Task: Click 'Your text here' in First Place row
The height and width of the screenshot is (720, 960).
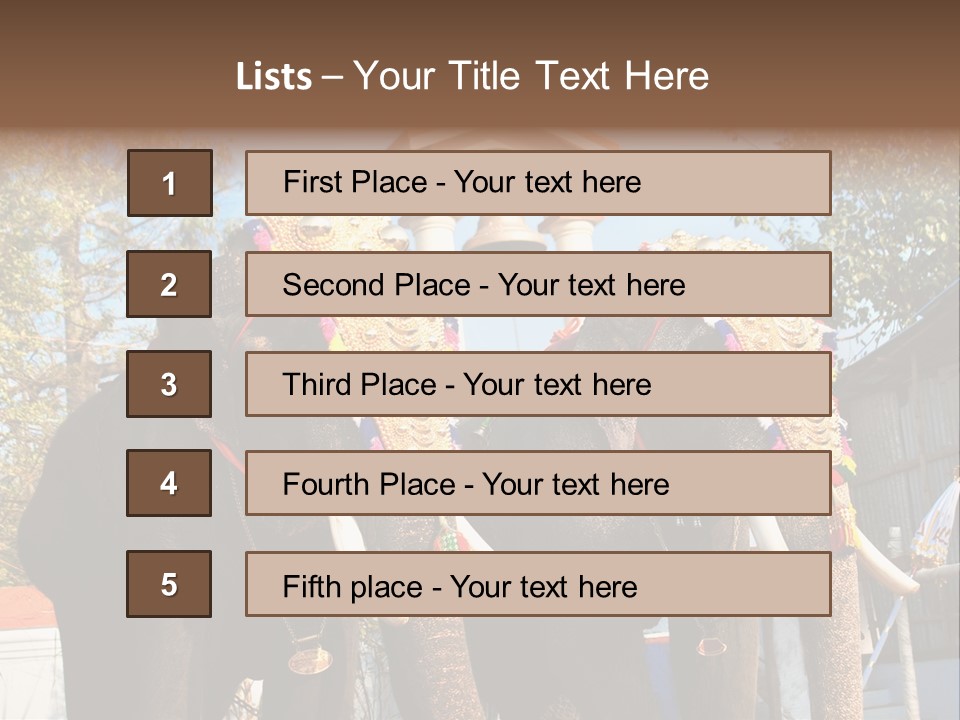Action: click(x=547, y=182)
